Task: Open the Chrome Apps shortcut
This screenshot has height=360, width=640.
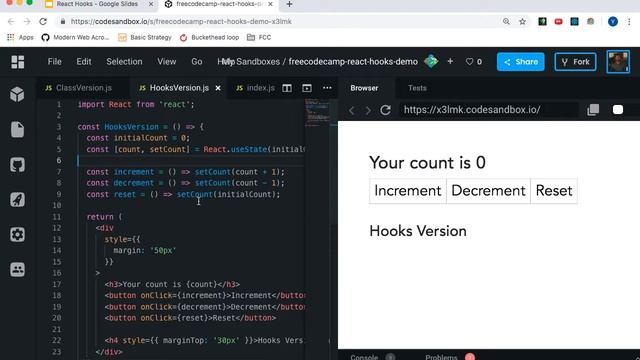Action: (x=20, y=38)
